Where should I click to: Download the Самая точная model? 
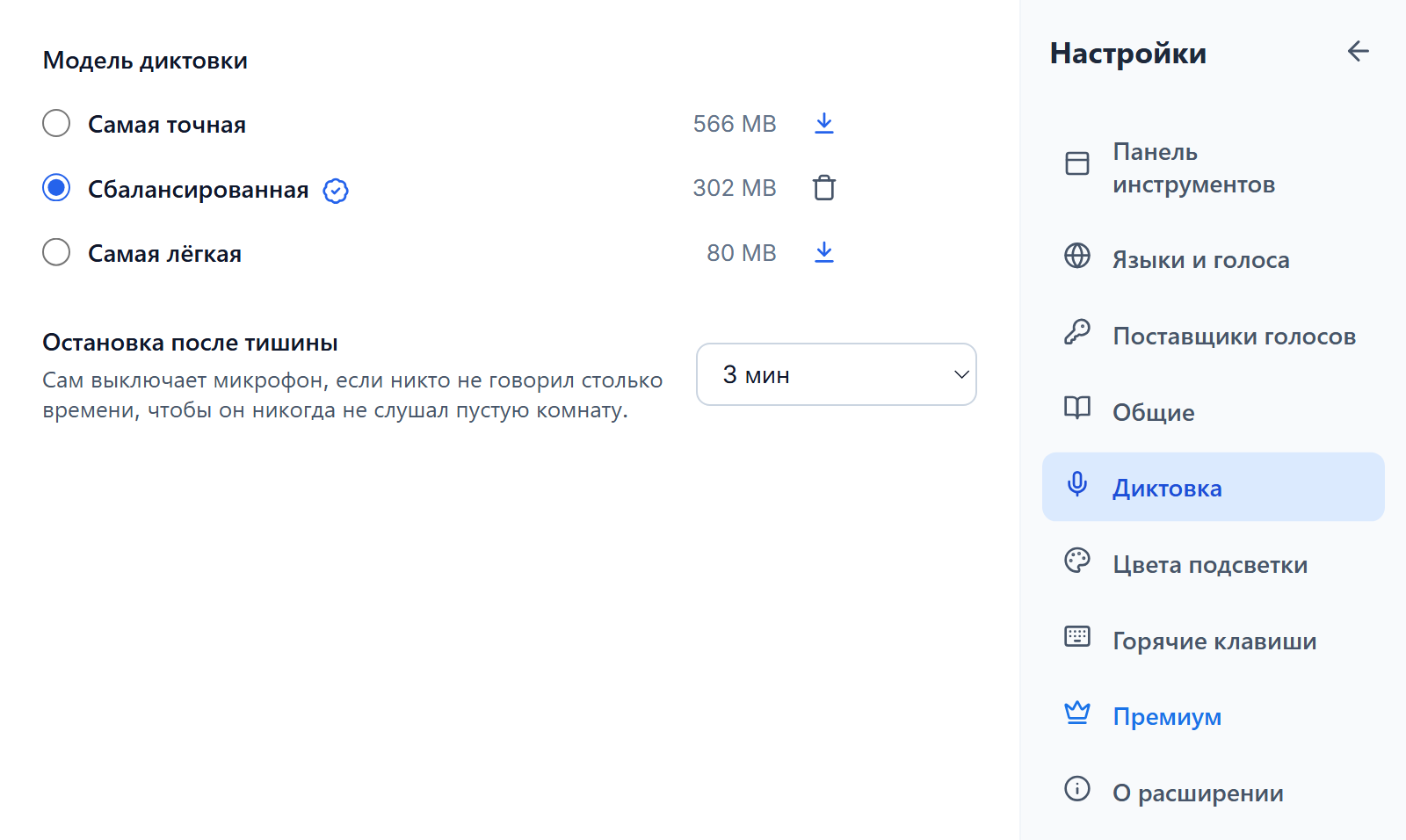click(824, 124)
